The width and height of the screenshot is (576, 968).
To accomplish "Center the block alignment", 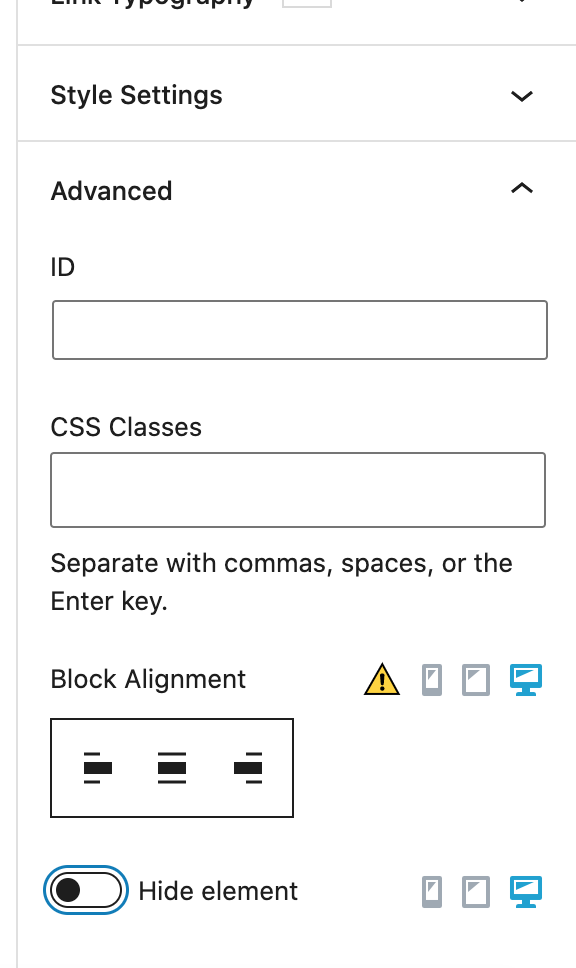I will point(172,768).
